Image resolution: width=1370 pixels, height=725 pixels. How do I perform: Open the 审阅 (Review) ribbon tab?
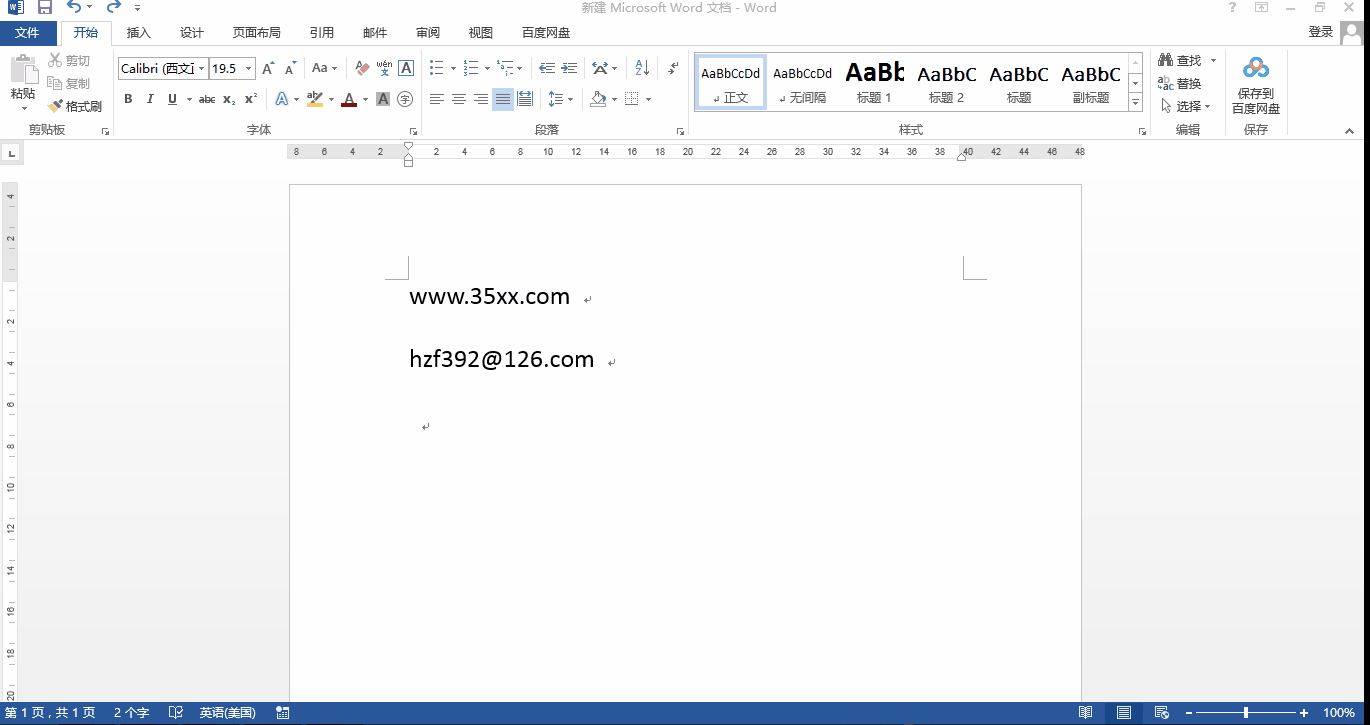click(428, 33)
